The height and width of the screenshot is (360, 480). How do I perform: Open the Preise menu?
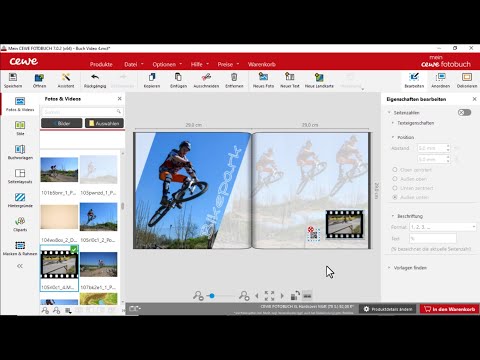(228, 64)
